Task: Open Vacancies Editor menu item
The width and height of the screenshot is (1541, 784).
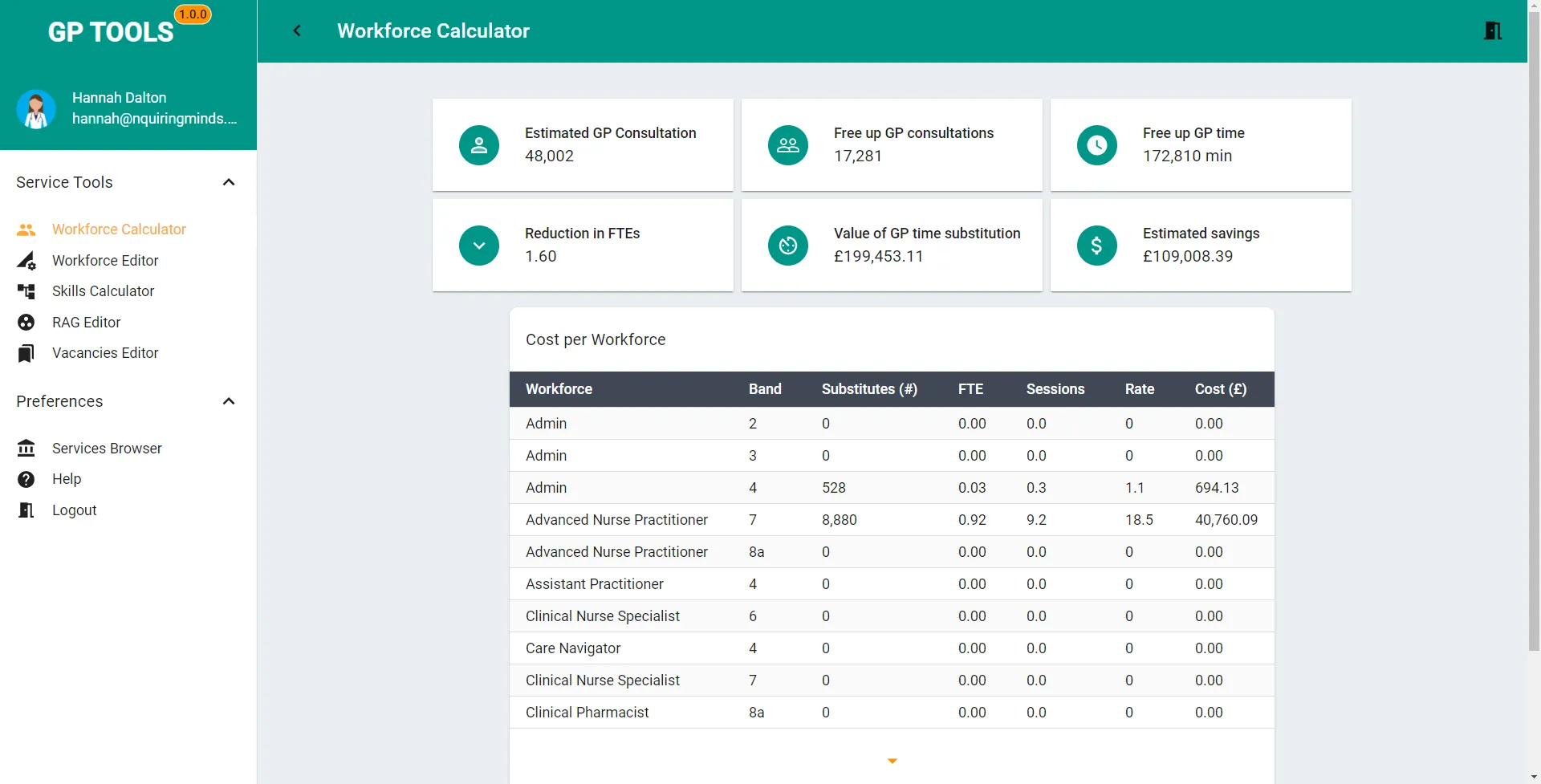Action: tap(105, 353)
